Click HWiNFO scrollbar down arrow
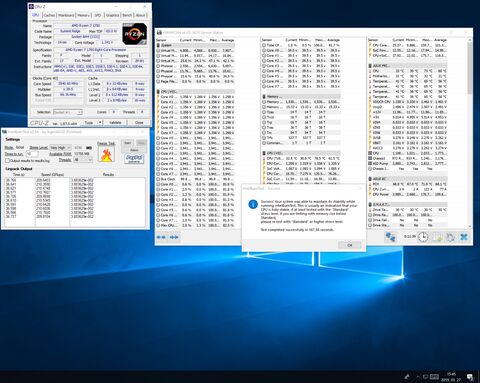 pyautogui.click(x=470, y=226)
